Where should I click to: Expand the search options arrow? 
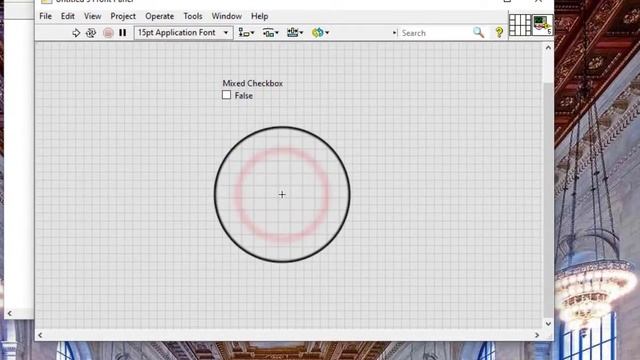(x=394, y=33)
